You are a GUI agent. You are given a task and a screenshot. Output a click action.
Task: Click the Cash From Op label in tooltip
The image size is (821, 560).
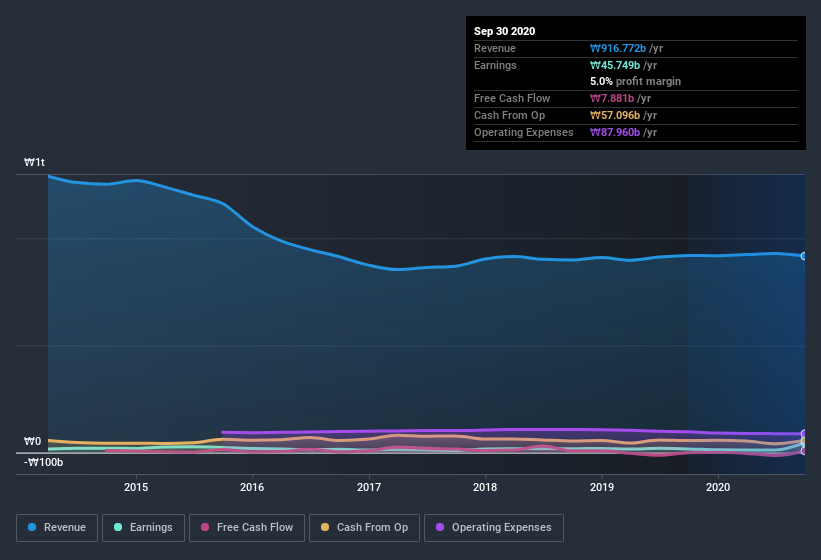509,115
